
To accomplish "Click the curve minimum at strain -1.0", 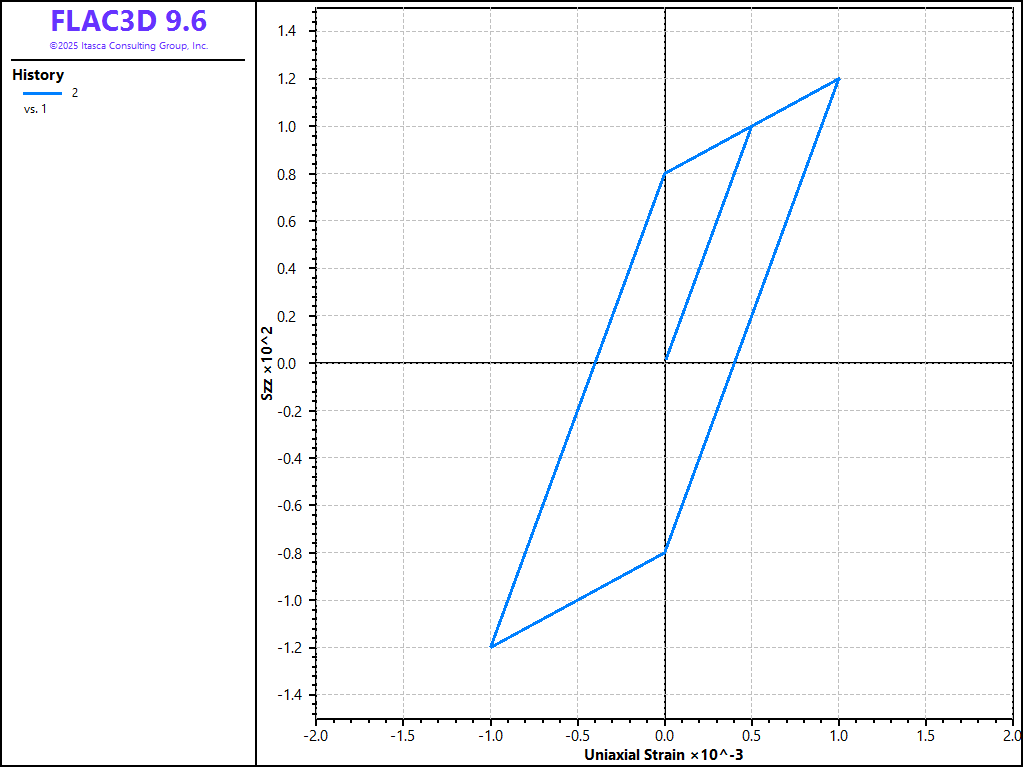I will (x=491, y=647).
